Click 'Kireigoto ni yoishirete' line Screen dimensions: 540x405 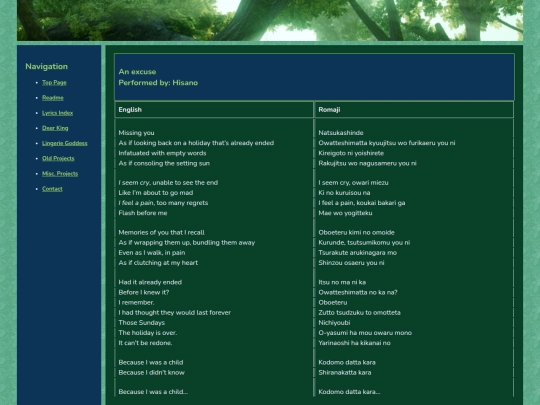[351, 153]
